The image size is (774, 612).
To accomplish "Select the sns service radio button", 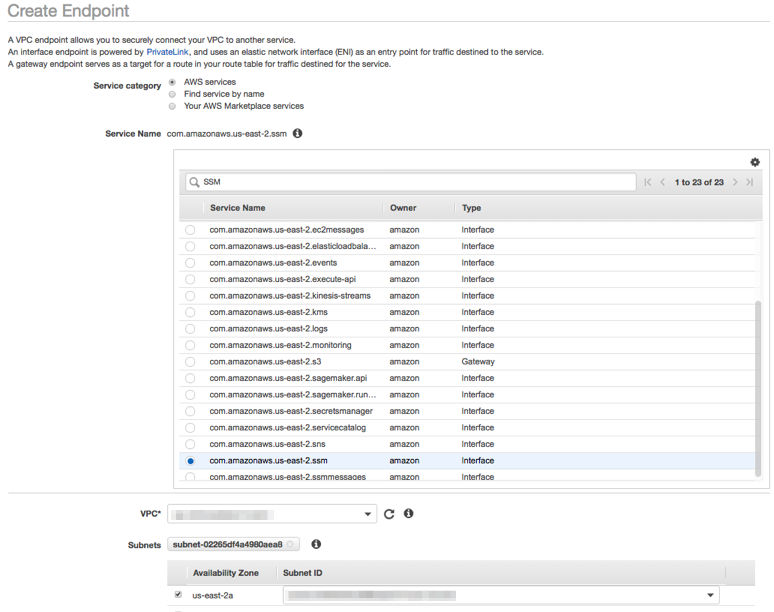I will tap(190, 444).
